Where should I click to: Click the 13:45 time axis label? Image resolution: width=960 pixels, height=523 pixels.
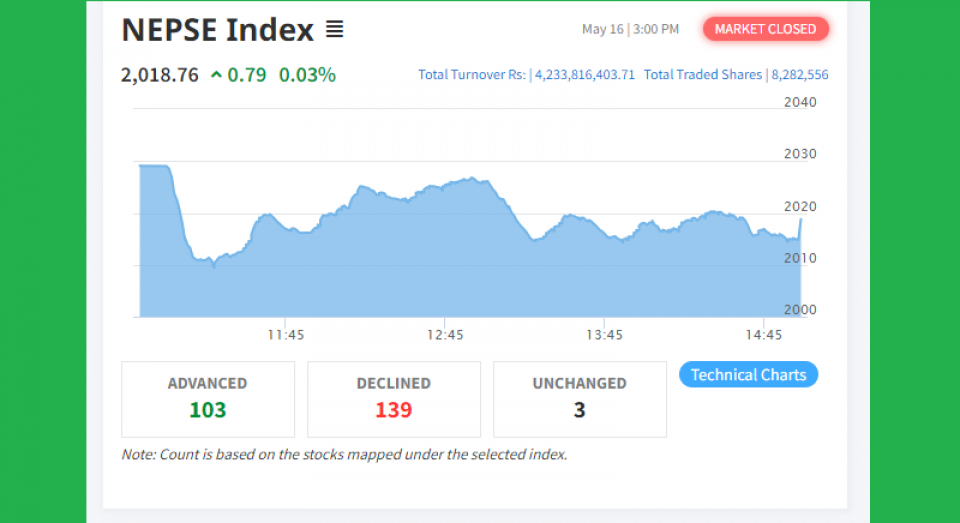point(604,335)
